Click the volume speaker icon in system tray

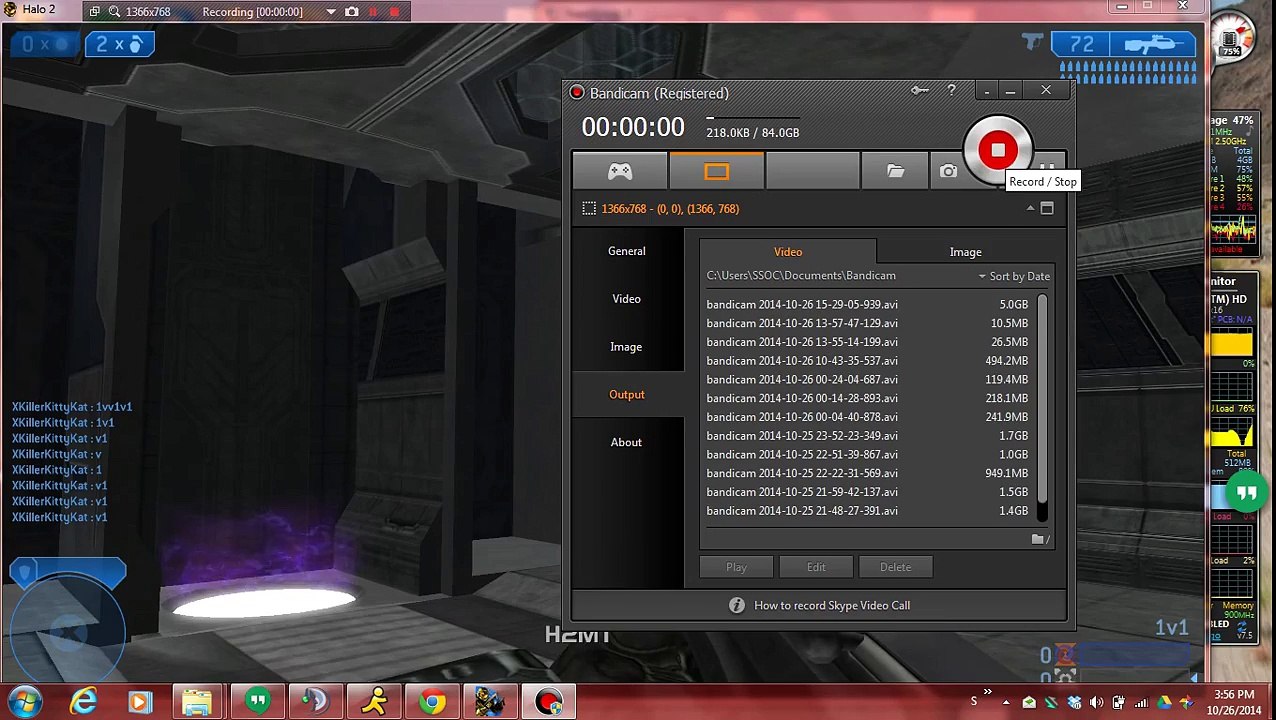[x=1097, y=703]
